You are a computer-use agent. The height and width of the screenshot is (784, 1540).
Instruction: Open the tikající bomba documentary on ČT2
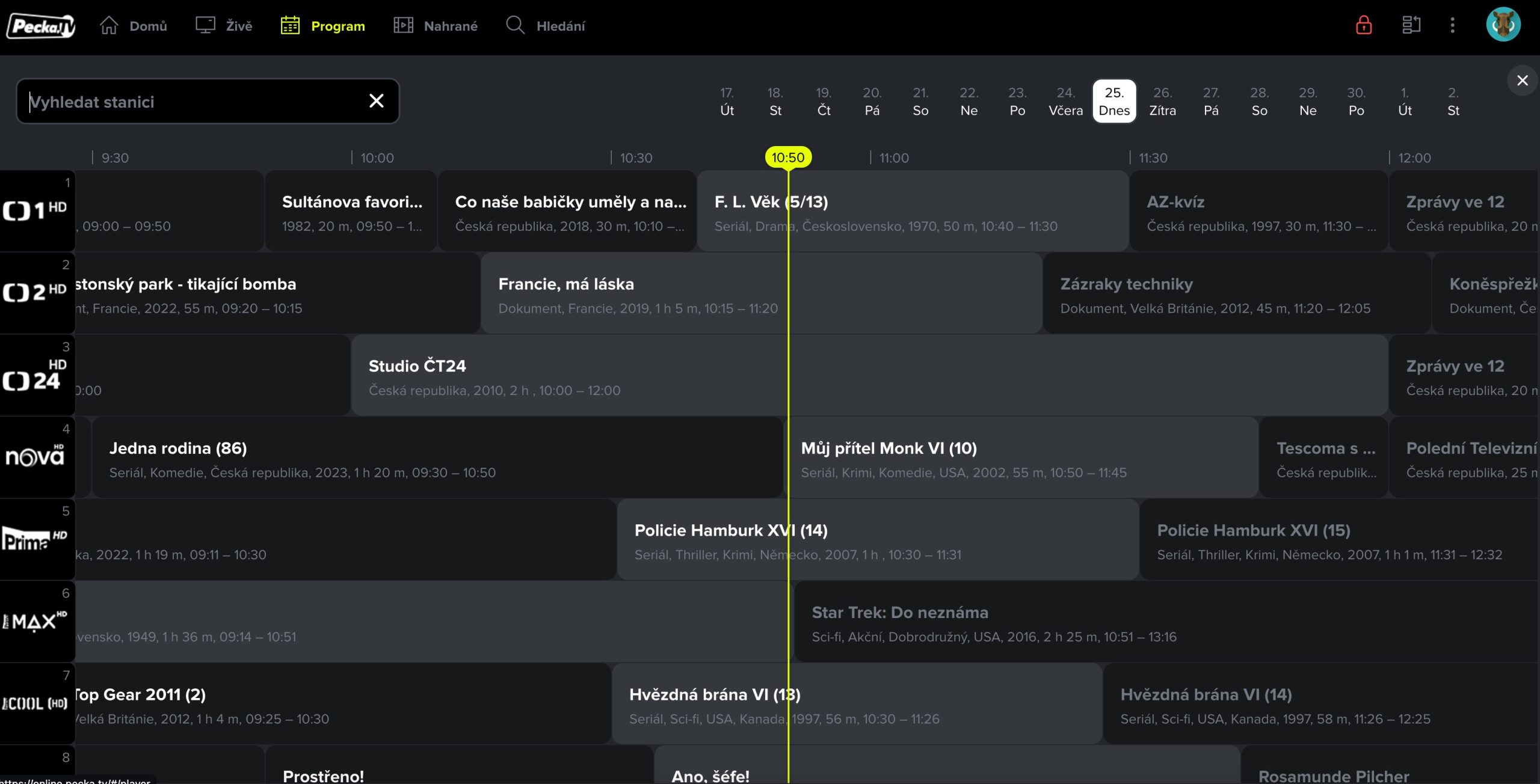pyautogui.click(x=277, y=293)
